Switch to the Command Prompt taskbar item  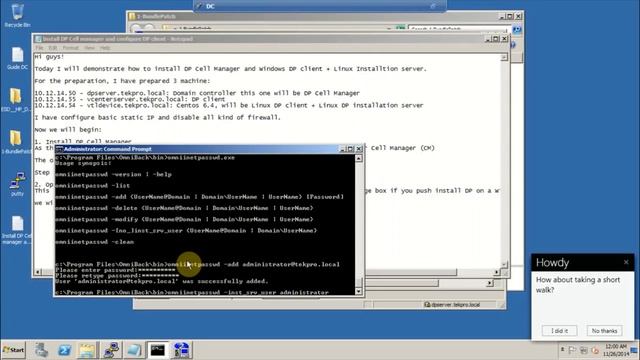pyautogui.click(x=158, y=350)
